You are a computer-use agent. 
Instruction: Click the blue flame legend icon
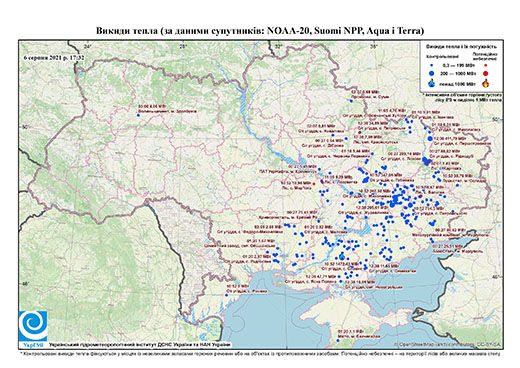point(432,83)
